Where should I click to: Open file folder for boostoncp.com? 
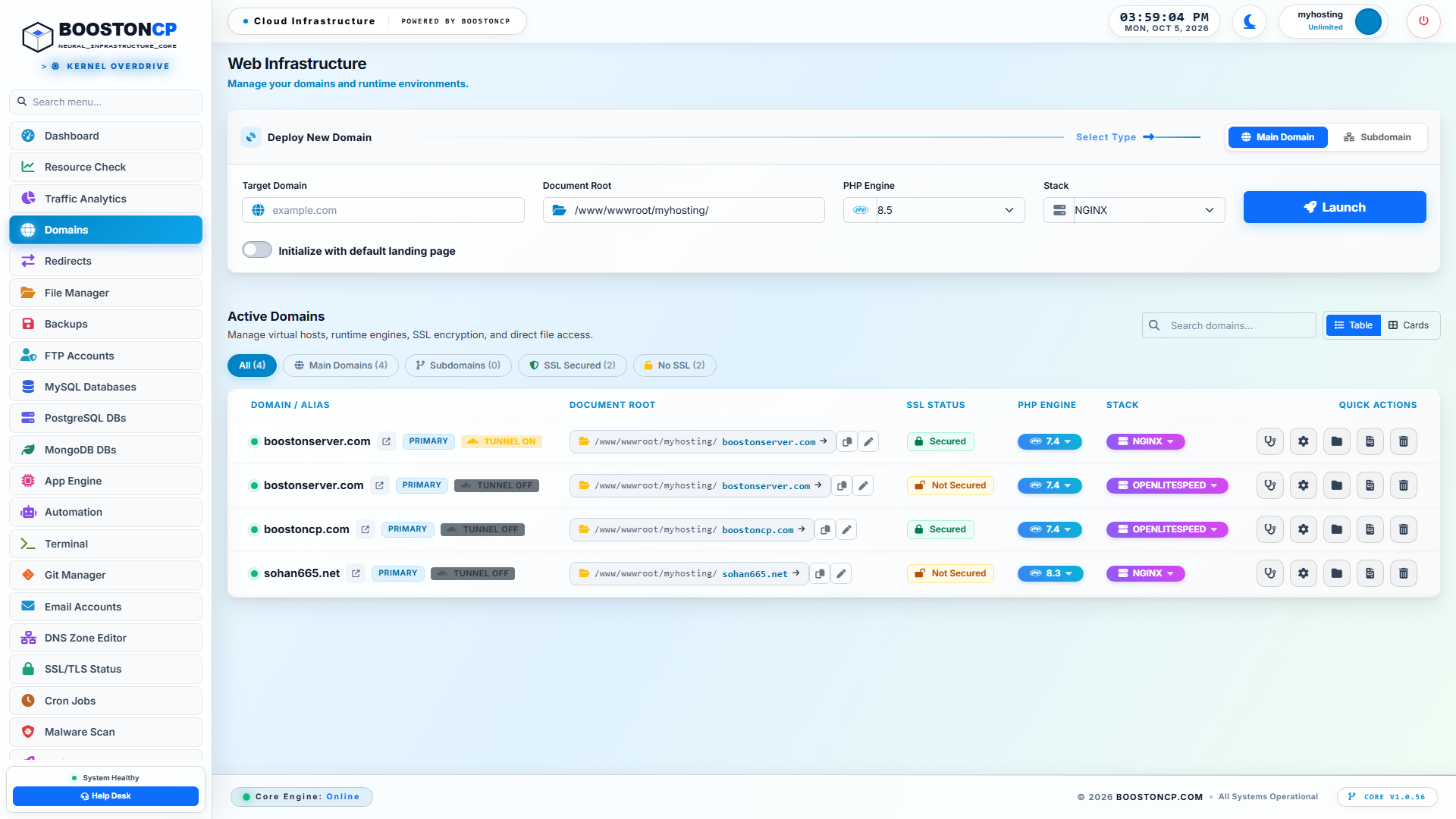1337,529
